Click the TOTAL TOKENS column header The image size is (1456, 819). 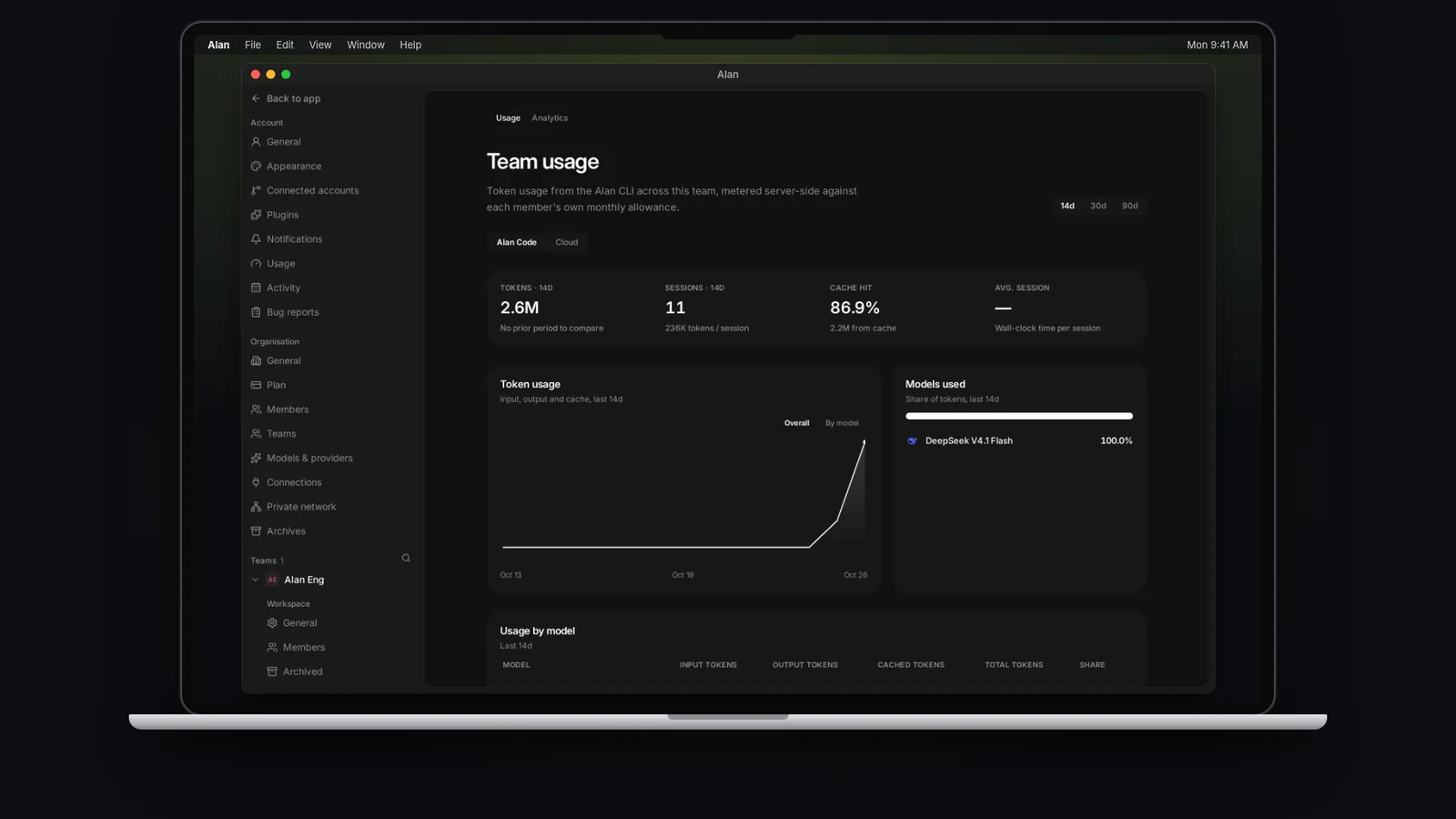(1014, 665)
